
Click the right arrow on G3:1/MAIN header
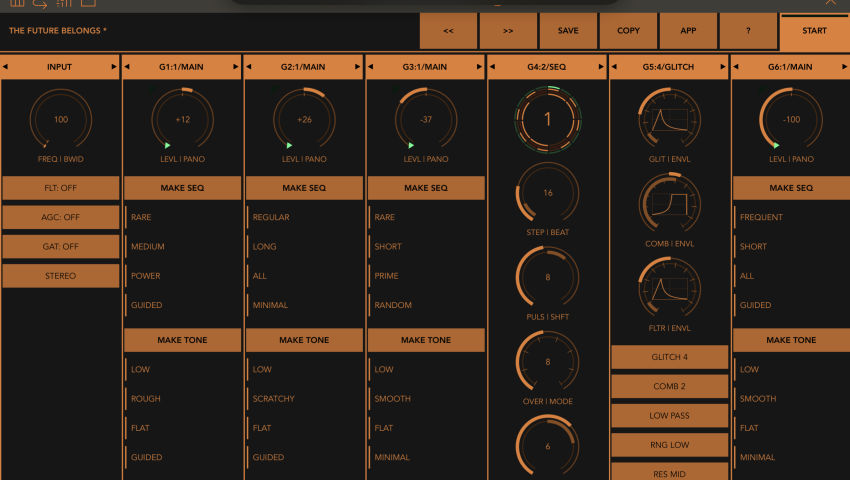tap(479, 67)
